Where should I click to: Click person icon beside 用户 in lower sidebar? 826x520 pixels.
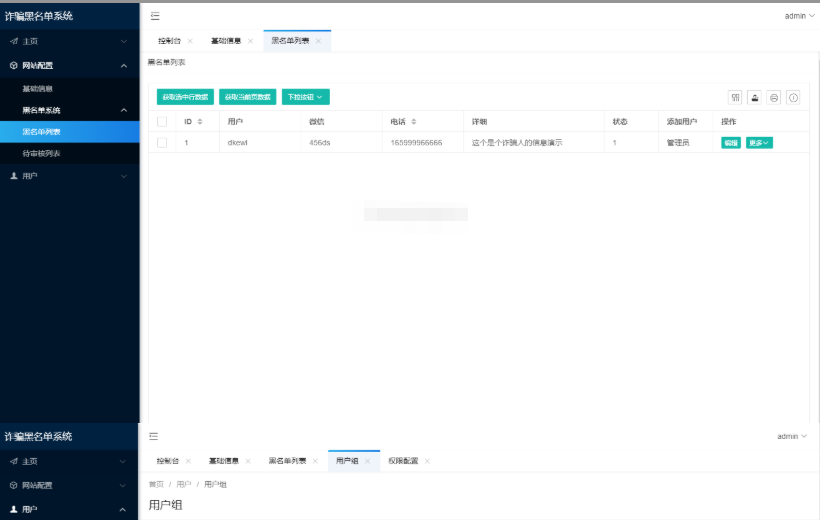[14, 509]
